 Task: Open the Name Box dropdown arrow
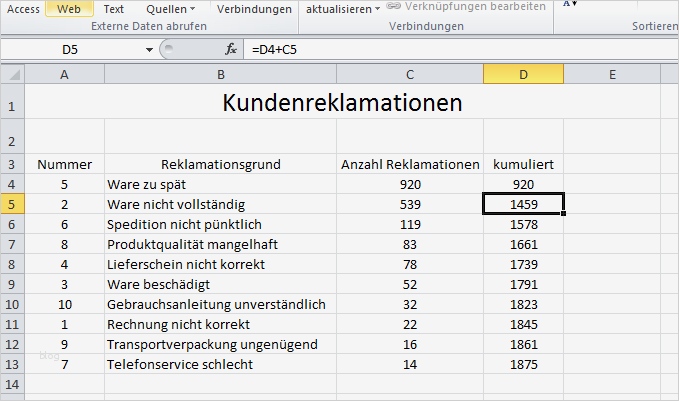pos(149,50)
